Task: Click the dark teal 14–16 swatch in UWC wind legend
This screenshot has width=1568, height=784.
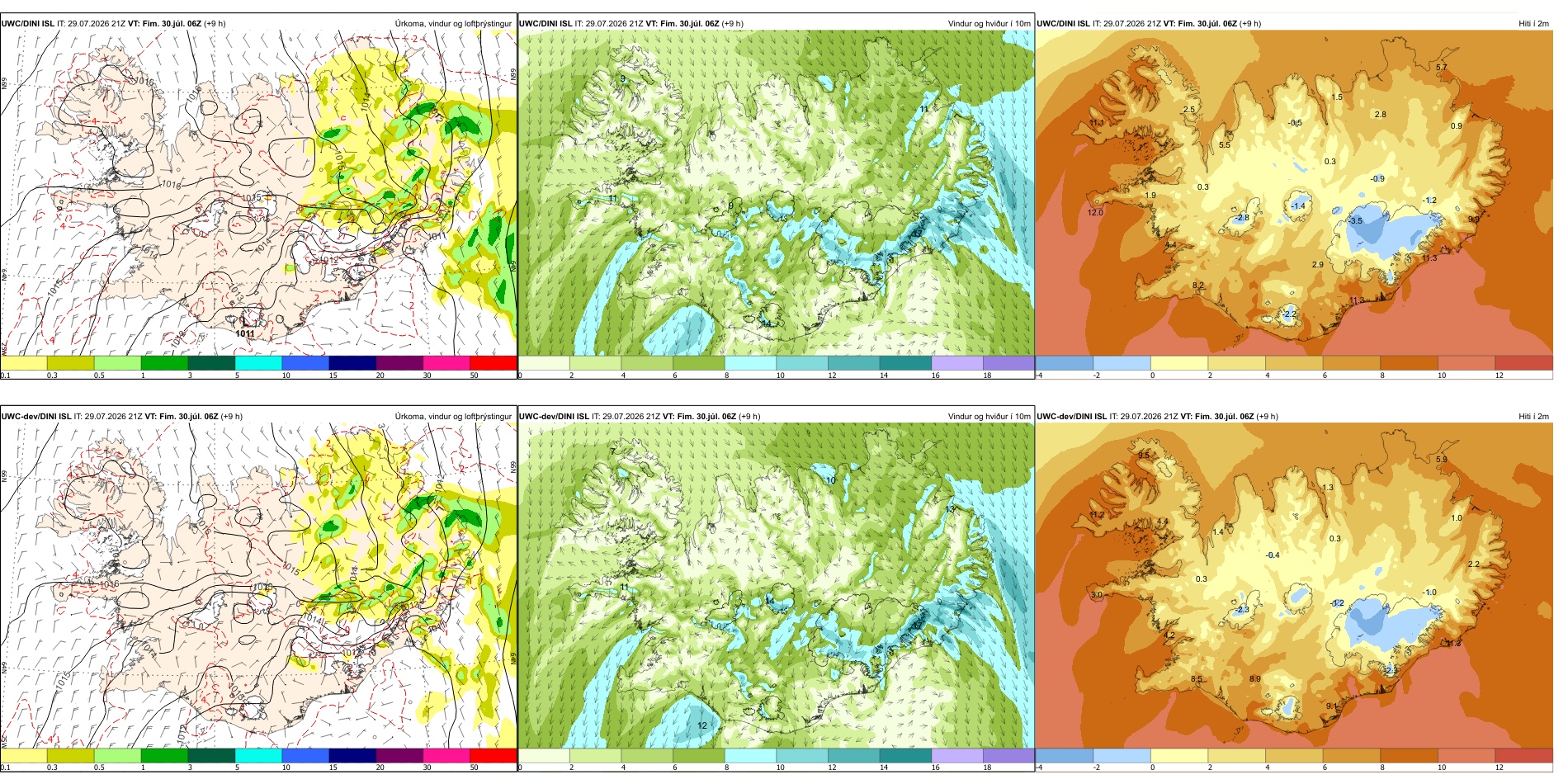Action: (905, 363)
